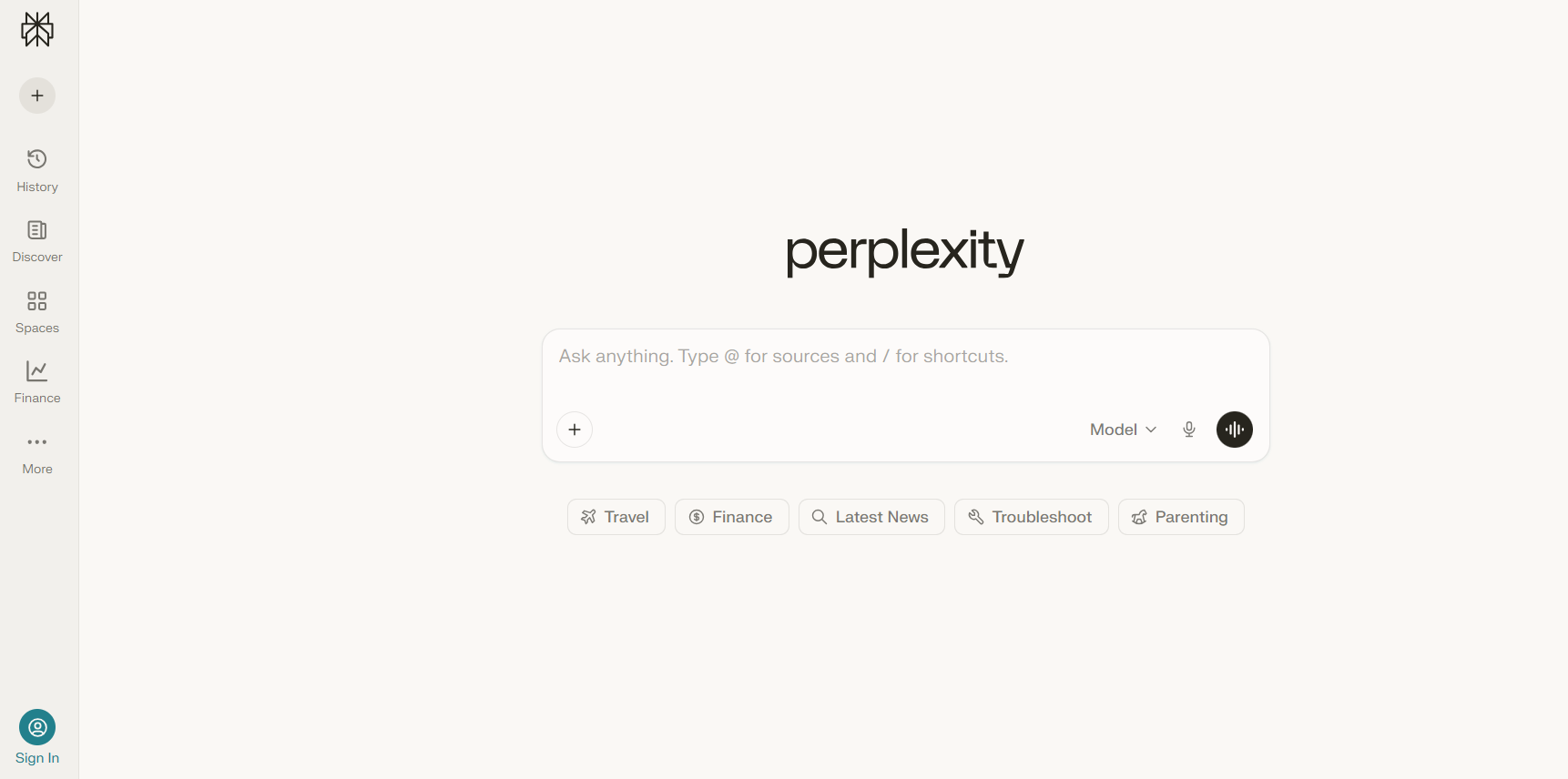Click the account avatar icon
The height and width of the screenshot is (779, 1568).
tap(36, 728)
